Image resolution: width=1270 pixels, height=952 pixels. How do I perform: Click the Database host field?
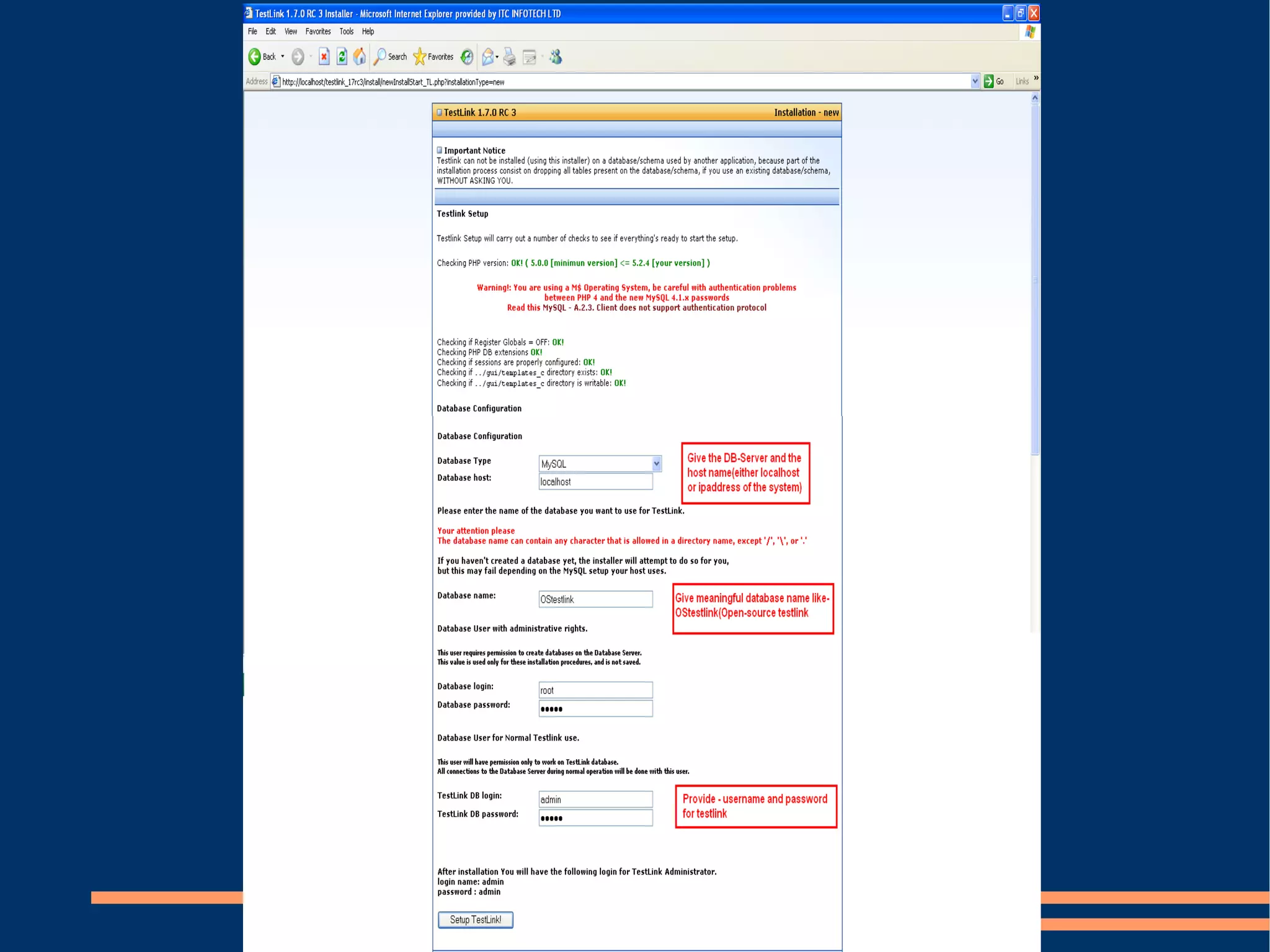[595, 482]
